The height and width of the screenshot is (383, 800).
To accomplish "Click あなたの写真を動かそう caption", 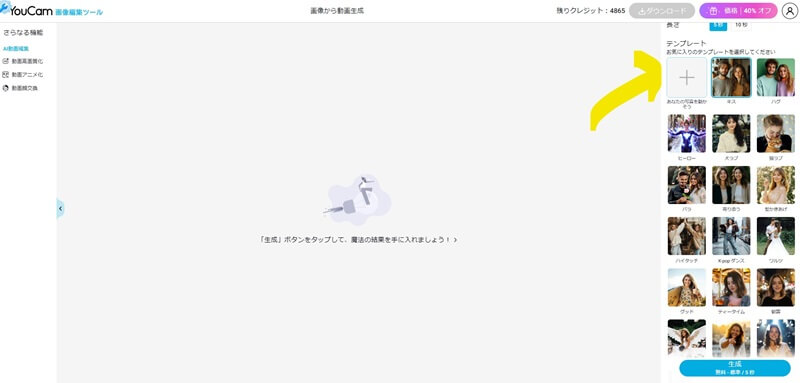I will pyautogui.click(x=687, y=104).
